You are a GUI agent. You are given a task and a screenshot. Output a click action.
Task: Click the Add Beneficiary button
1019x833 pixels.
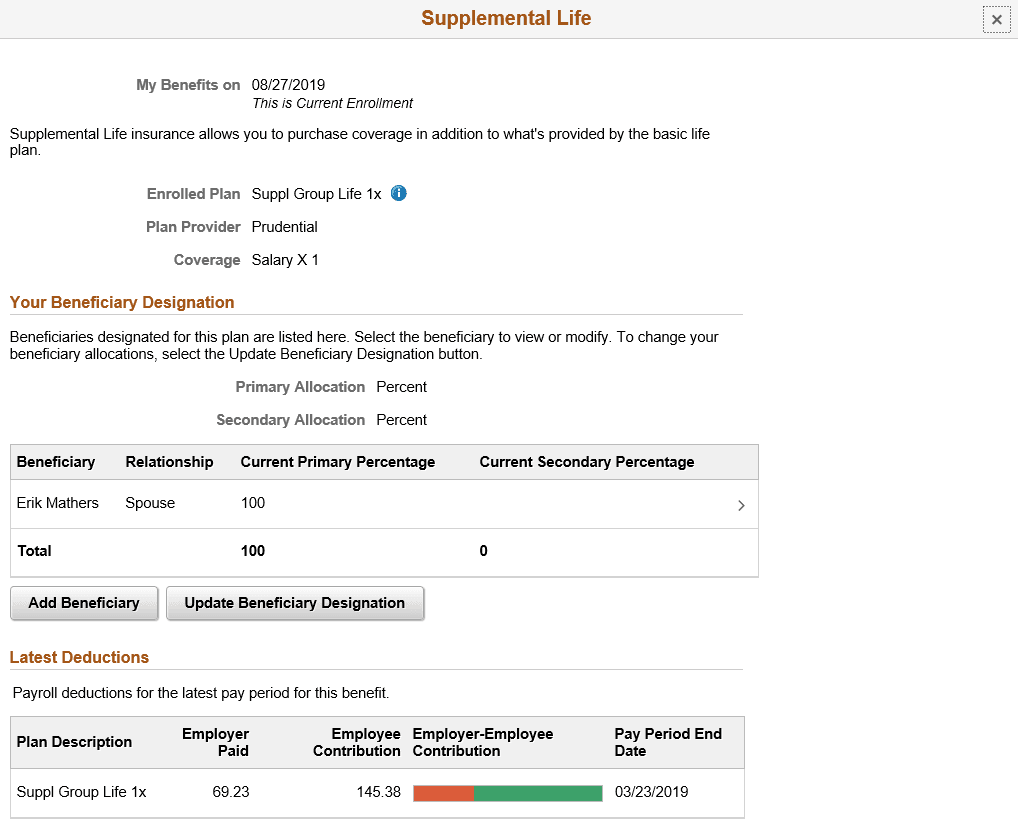[83, 603]
